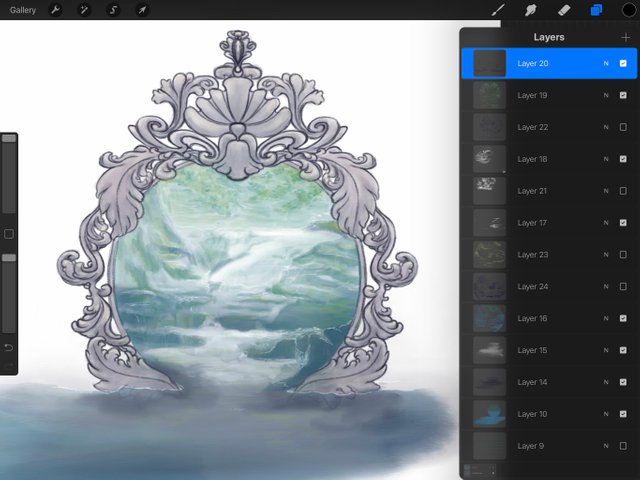The width and height of the screenshot is (640, 480).
Task: Select the row labeled Layer 21
Action: [x=549, y=191]
